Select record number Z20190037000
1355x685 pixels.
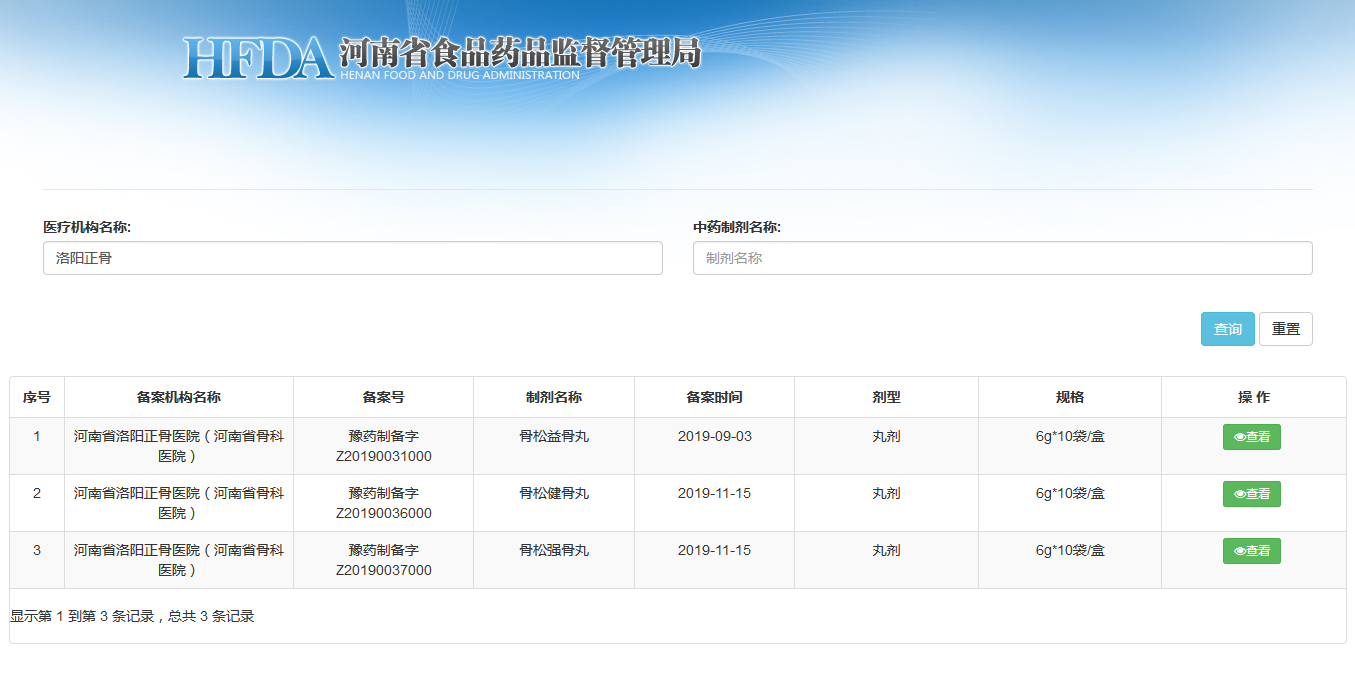[x=384, y=570]
